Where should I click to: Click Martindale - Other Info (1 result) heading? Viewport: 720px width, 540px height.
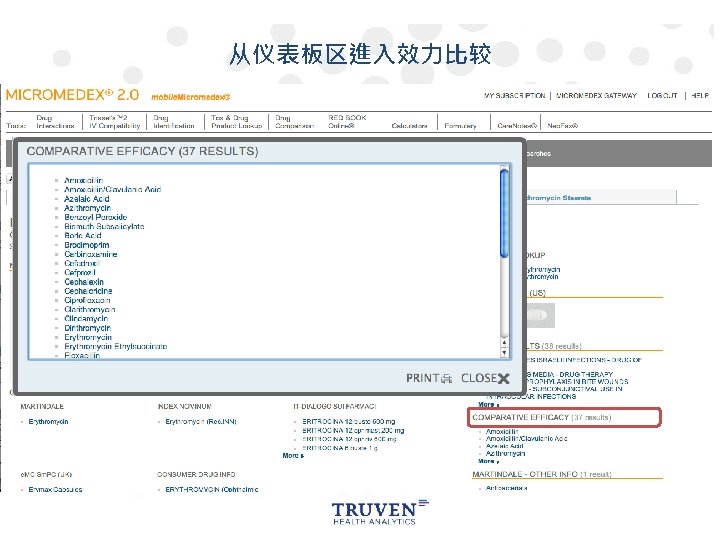[x=542, y=474]
